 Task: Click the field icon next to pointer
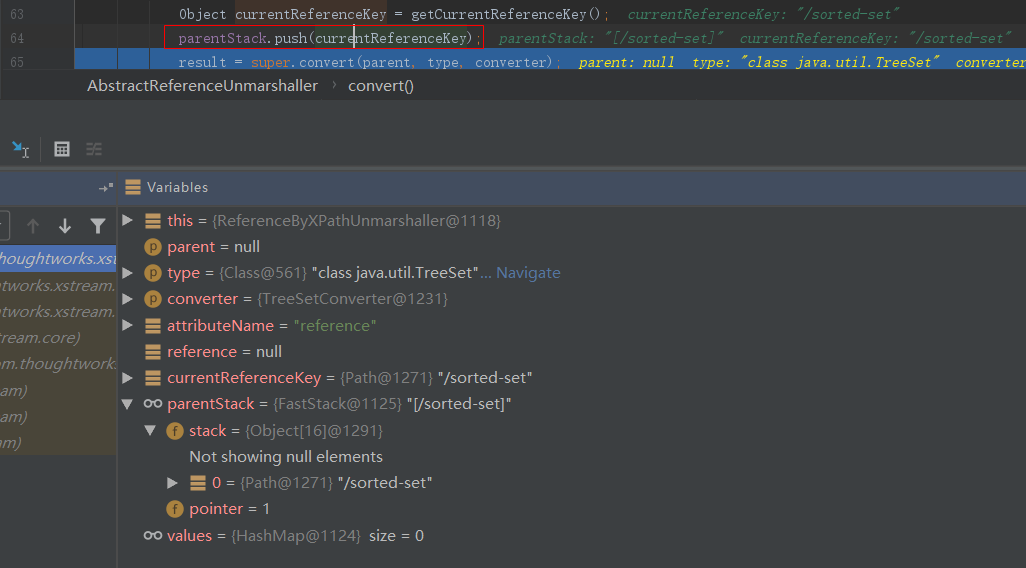(175, 509)
